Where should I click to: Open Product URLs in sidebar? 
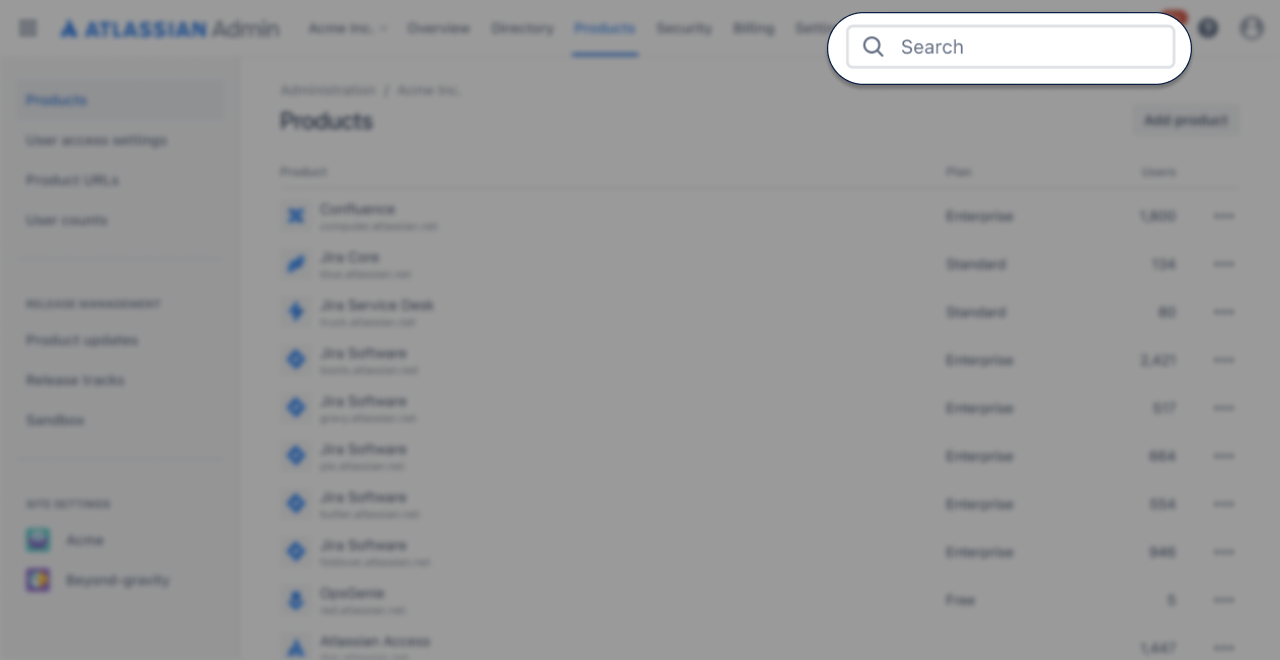click(72, 180)
